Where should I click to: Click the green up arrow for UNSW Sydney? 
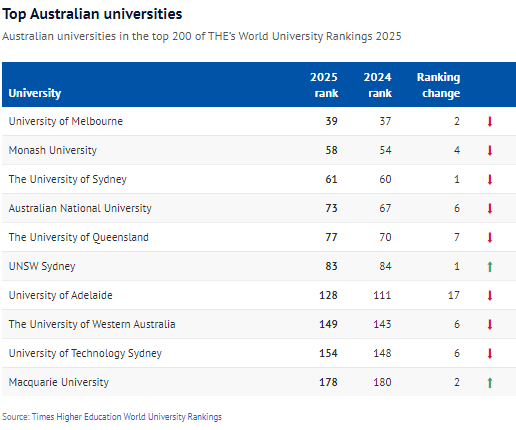click(x=490, y=266)
